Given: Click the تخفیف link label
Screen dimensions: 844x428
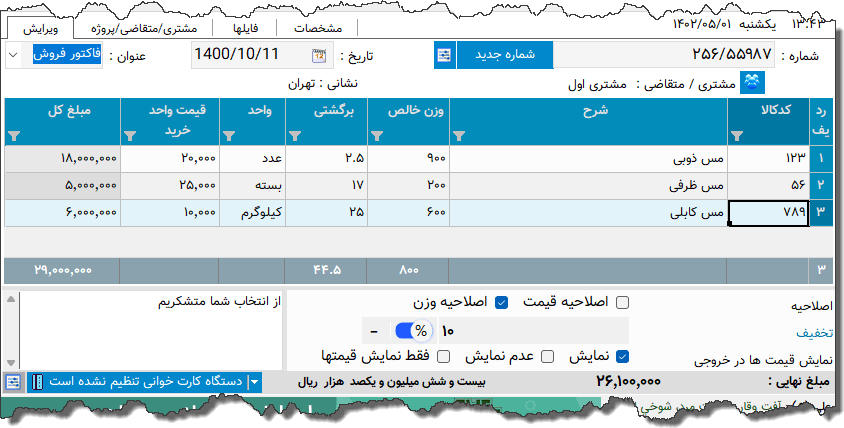Looking at the screenshot, I should (814, 333).
